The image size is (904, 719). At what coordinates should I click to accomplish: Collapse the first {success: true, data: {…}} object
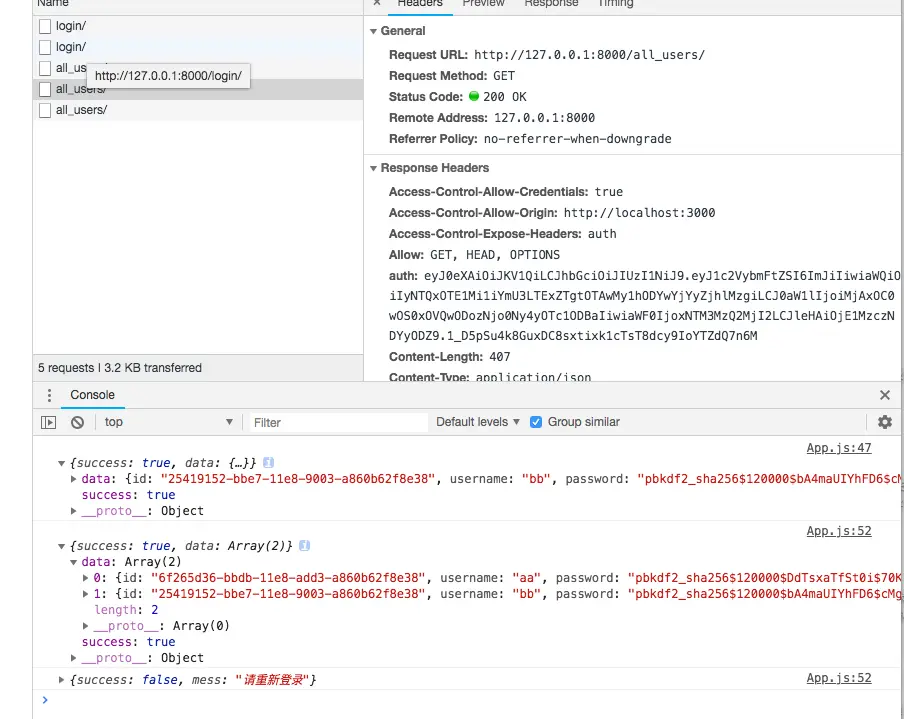[x=61, y=463]
